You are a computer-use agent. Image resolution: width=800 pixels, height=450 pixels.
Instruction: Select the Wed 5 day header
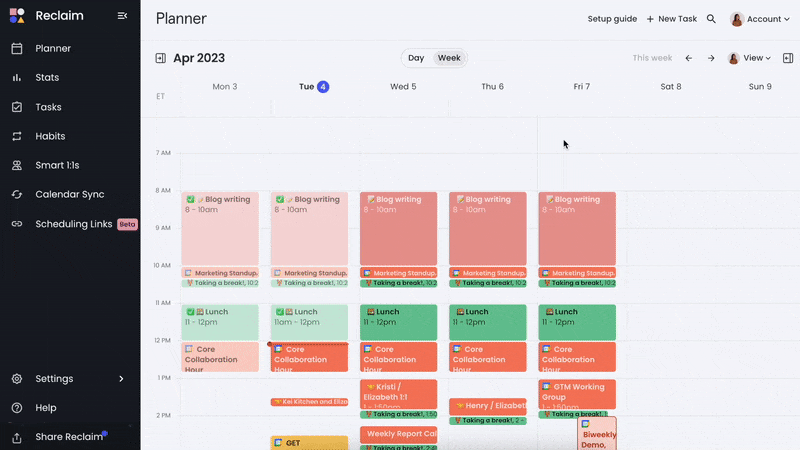coord(403,87)
